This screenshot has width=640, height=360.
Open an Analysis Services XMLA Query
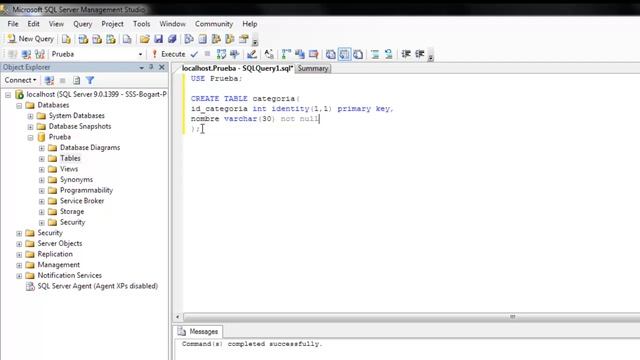pos(111,39)
